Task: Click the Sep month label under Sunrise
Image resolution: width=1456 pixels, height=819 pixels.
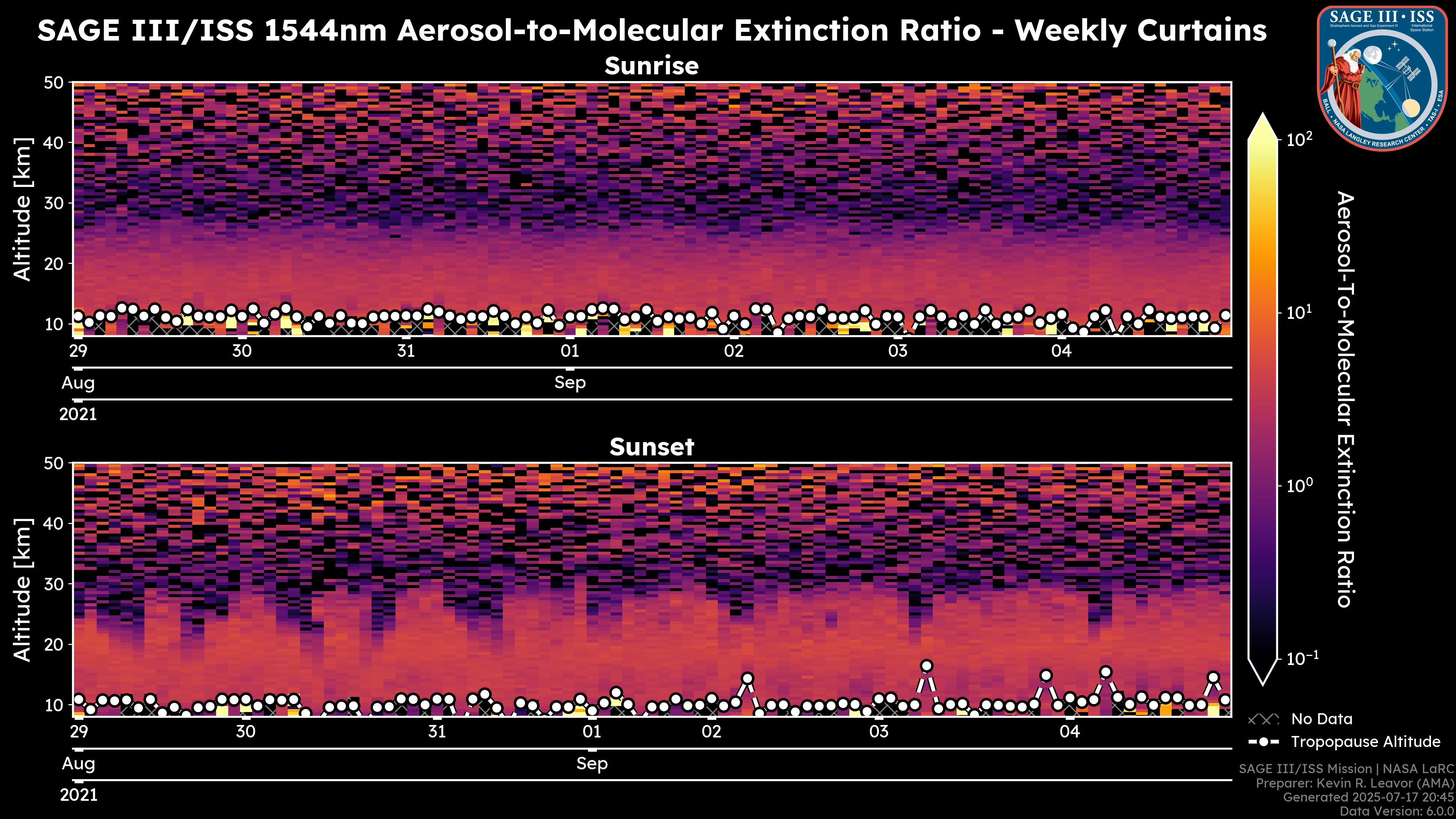Action: [x=570, y=383]
